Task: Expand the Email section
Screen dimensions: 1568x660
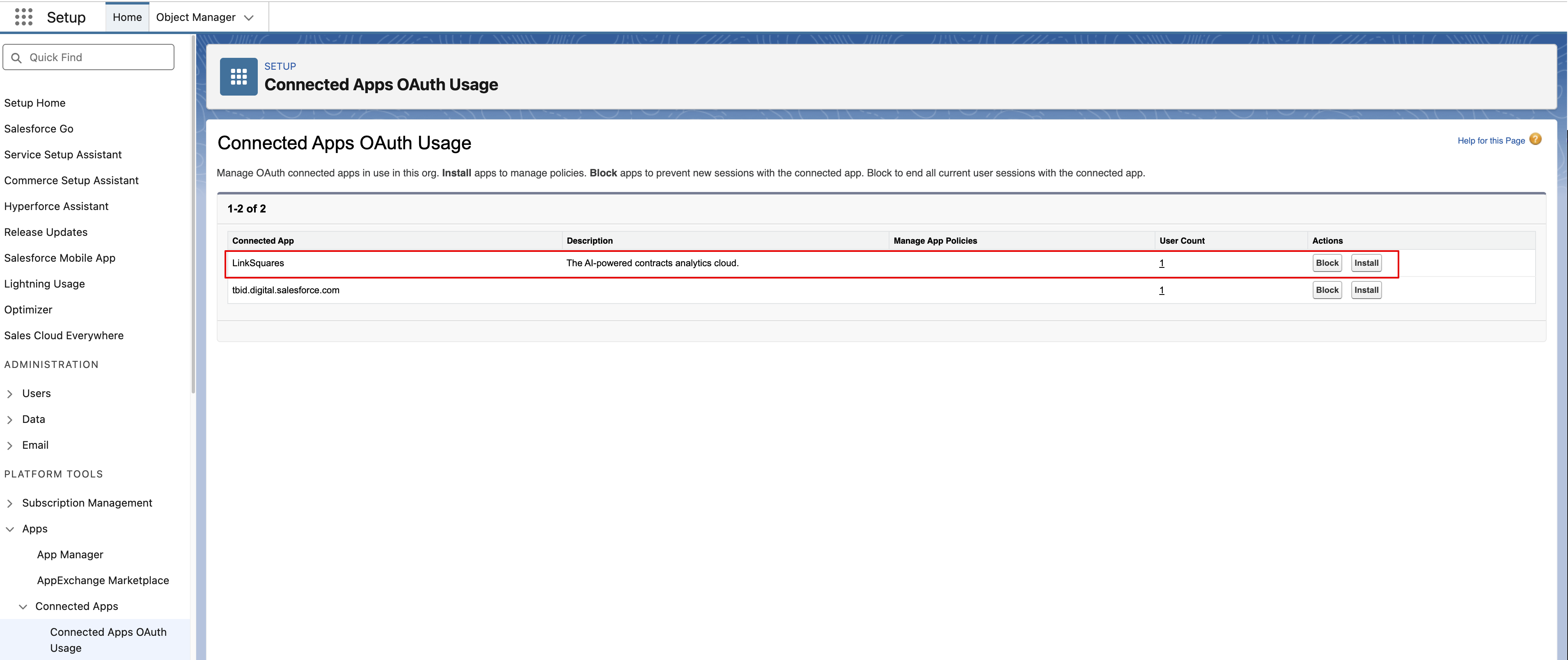Action: (10, 446)
